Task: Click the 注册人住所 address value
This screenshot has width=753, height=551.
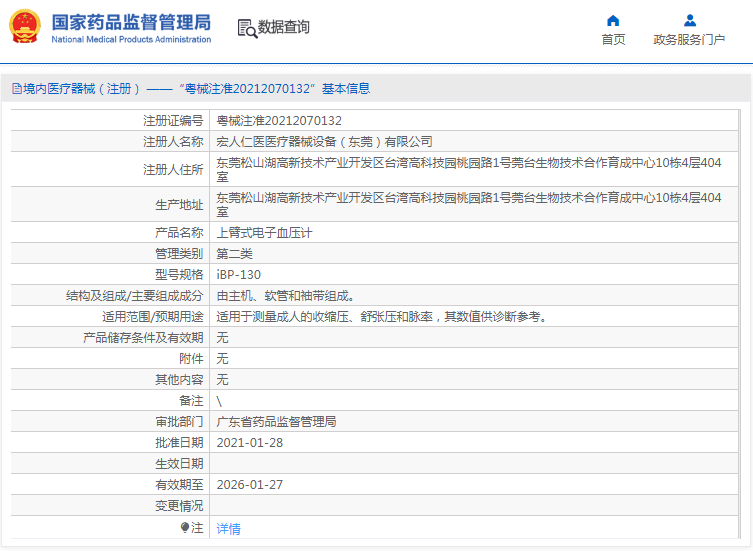Action: pyautogui.click(x=469, y=170)
